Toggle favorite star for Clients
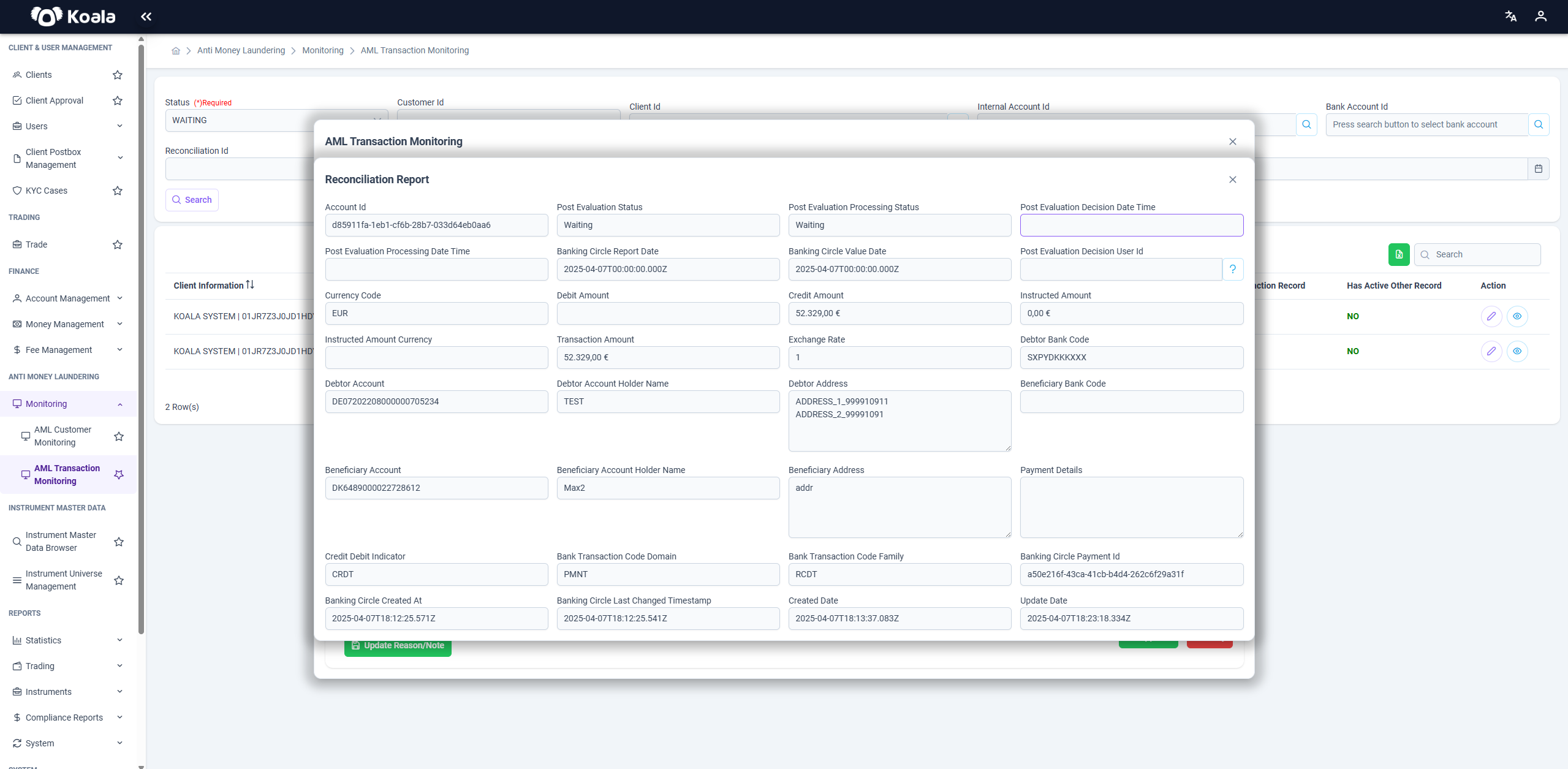The image size is (1568, 769). [118, 75]
